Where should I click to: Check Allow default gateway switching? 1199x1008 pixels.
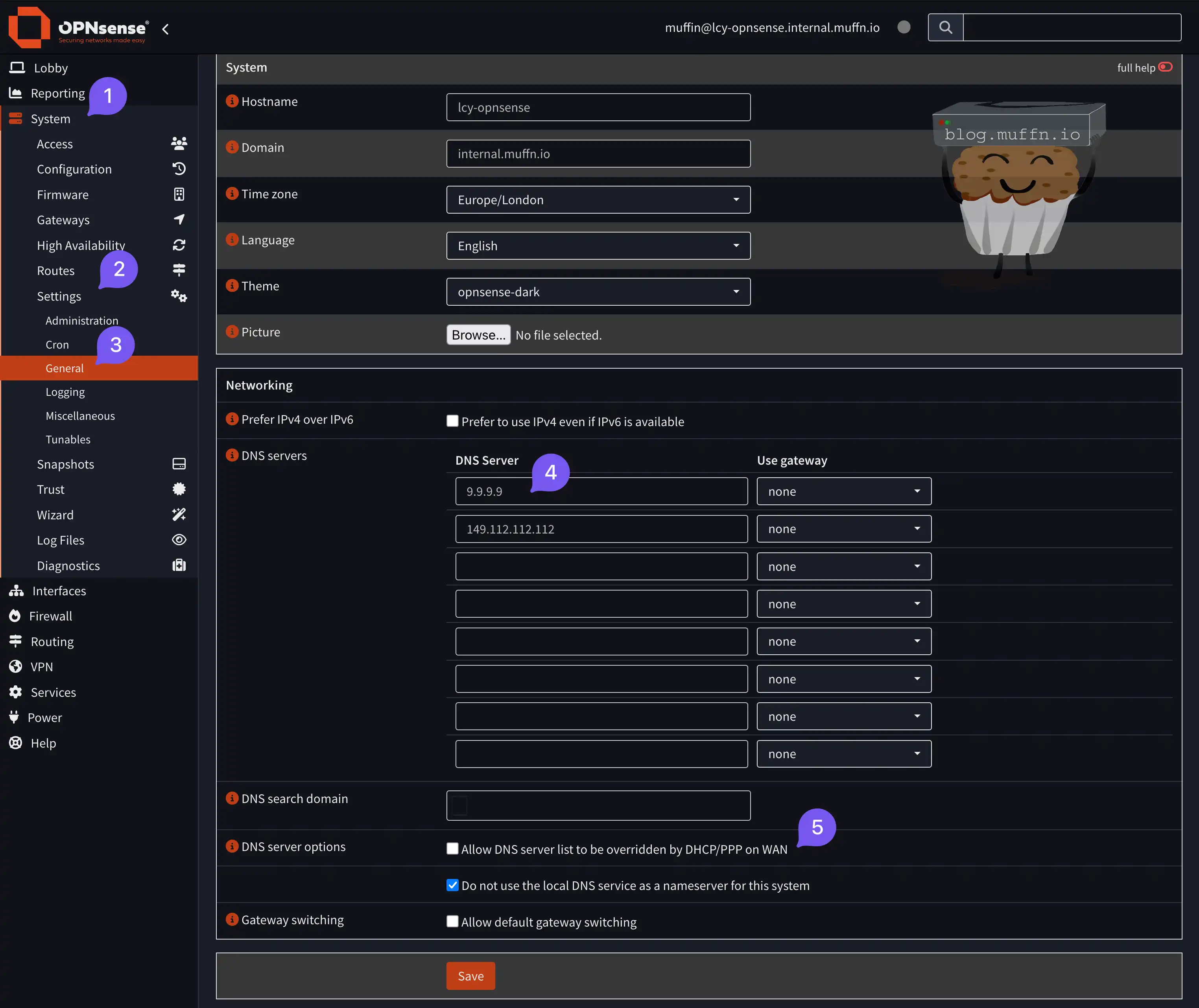pyautogui.click(x=452, y=922)
